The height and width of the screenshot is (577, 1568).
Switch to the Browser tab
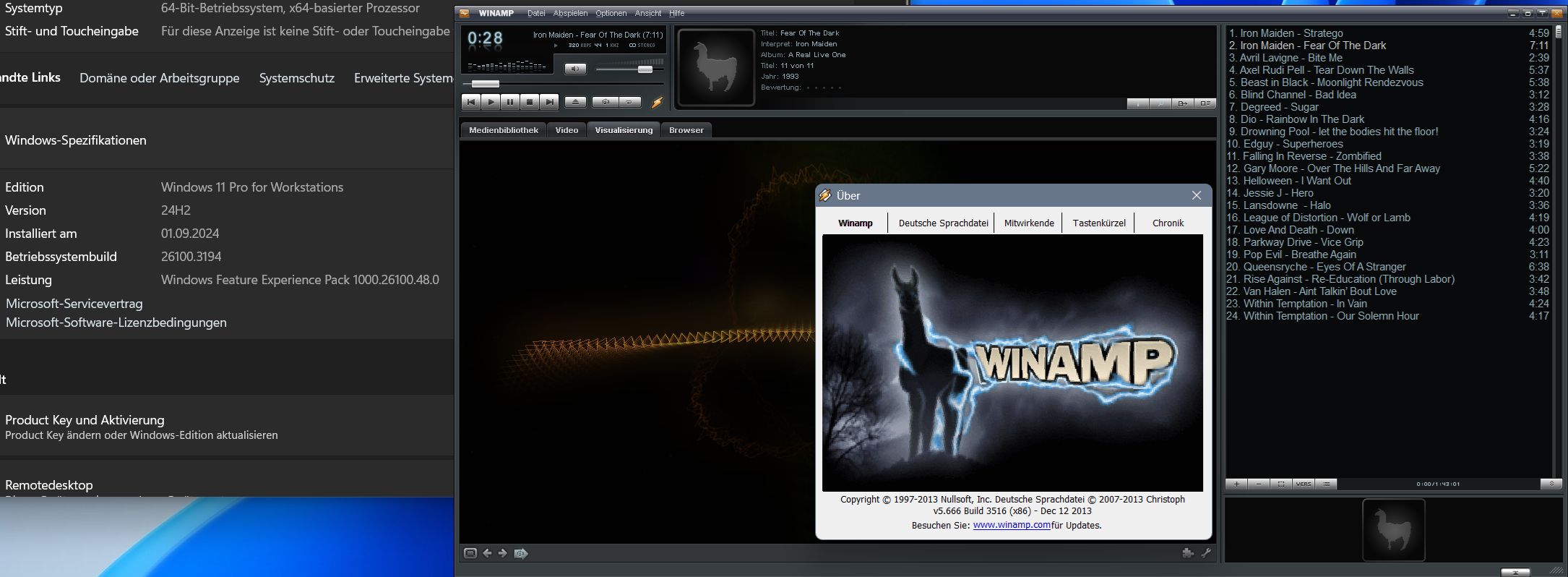coord(686,130)
